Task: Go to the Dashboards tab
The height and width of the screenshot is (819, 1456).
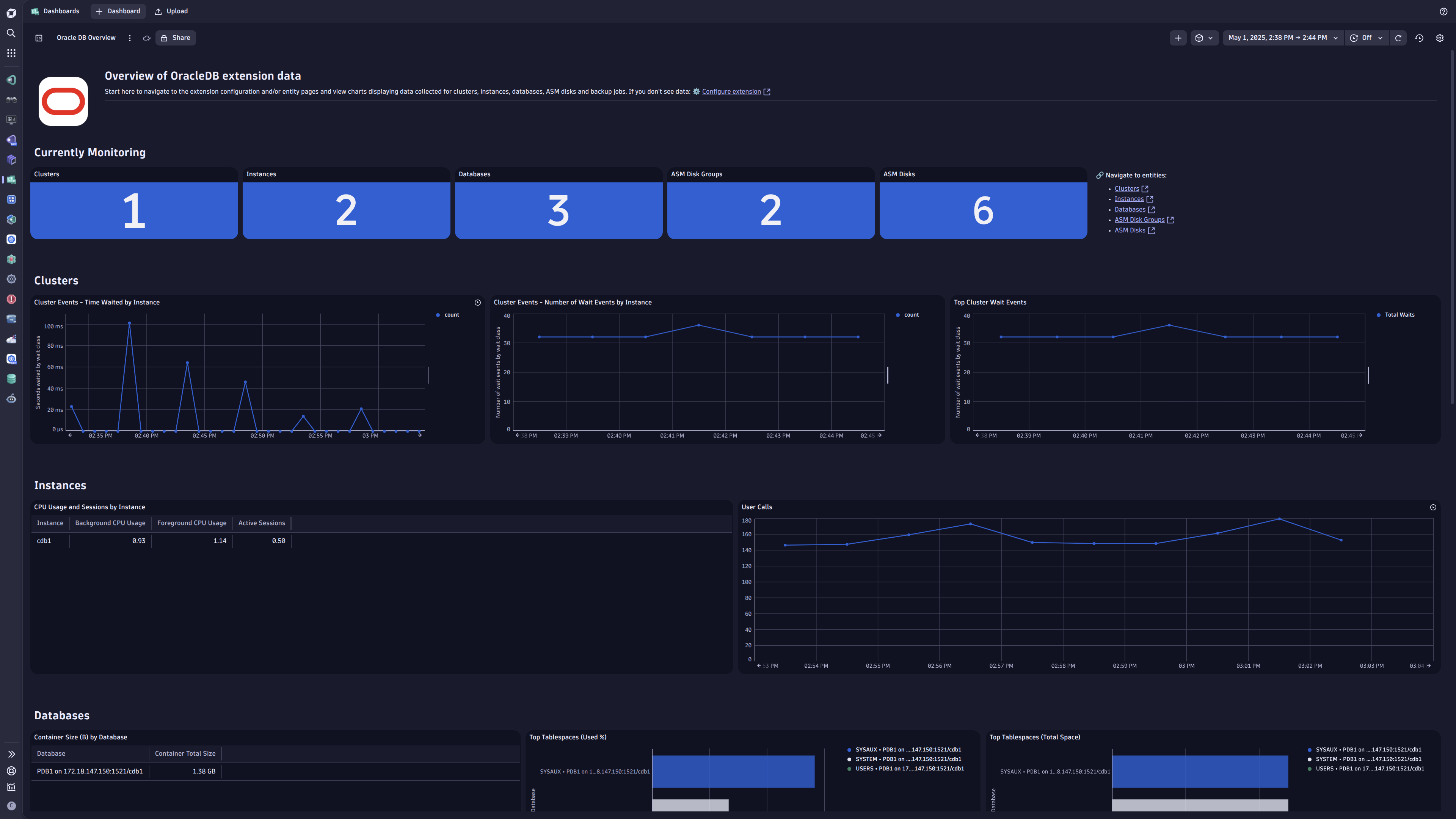Action: point(55,11)
